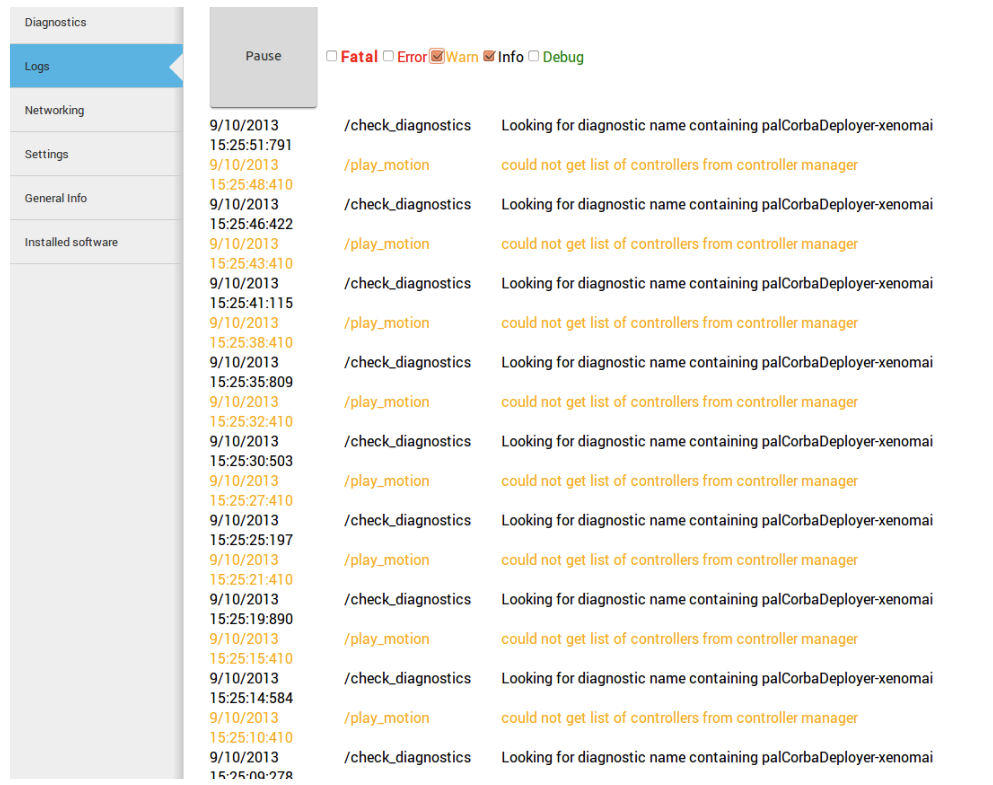The image size is (993, 785).
Task: Select log timestamp 15:25:30:503
Action: (x=251, y=461)
